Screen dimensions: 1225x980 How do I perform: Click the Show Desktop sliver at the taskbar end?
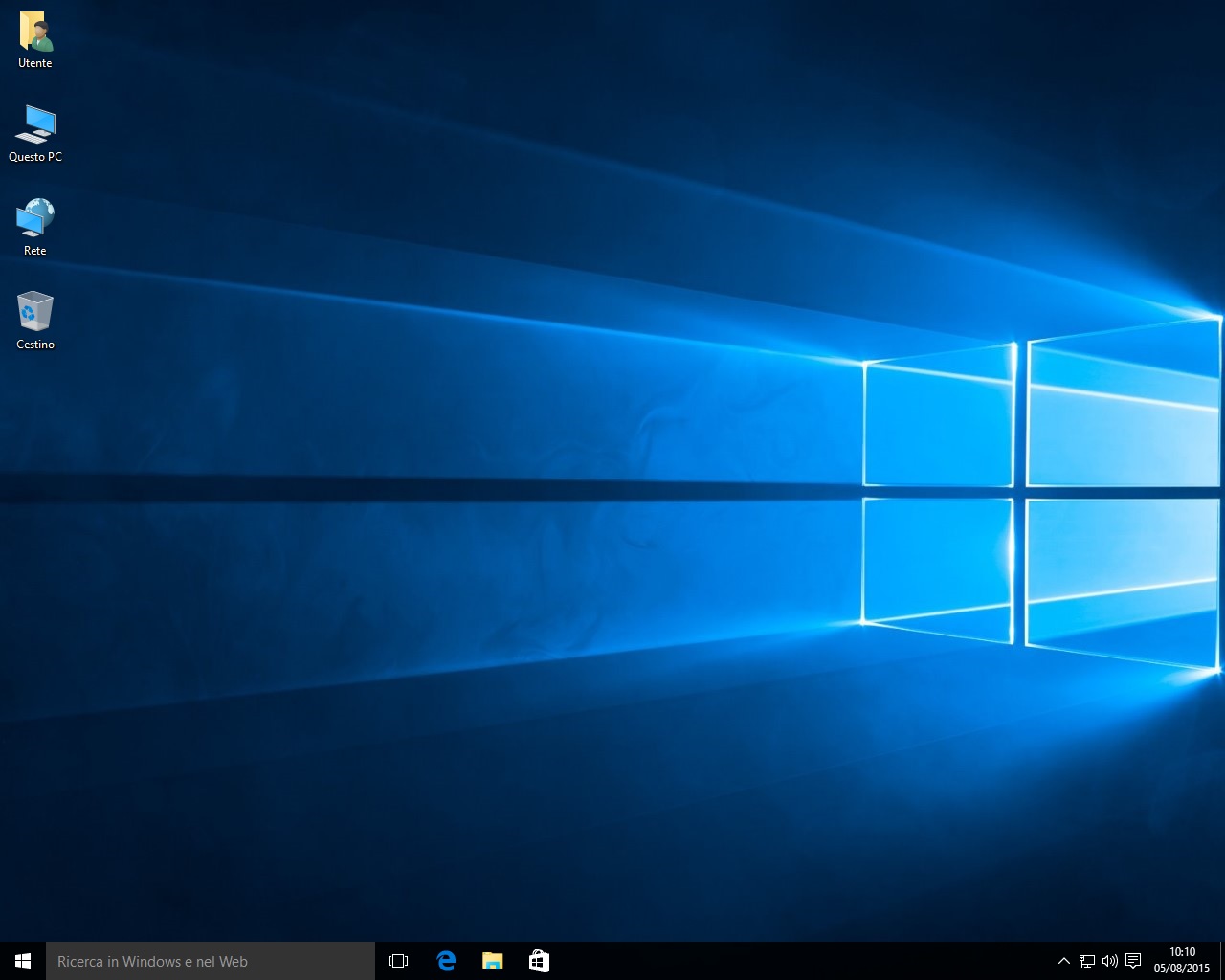tap(1222, 961)
